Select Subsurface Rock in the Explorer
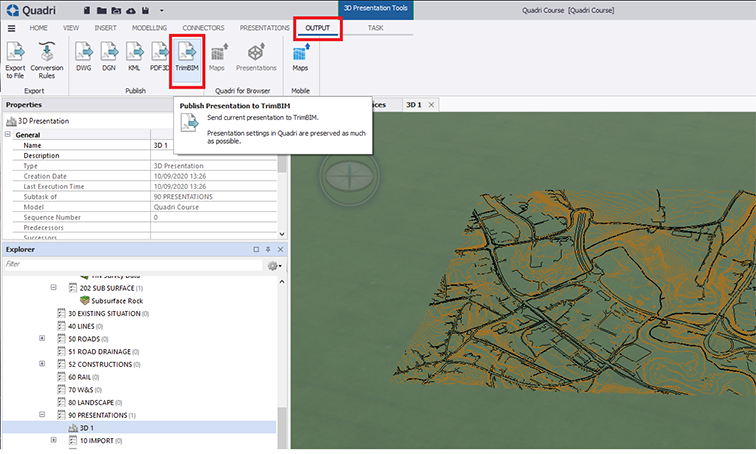Viewport: 756px width, 454px height. click(x=116, y=300)
